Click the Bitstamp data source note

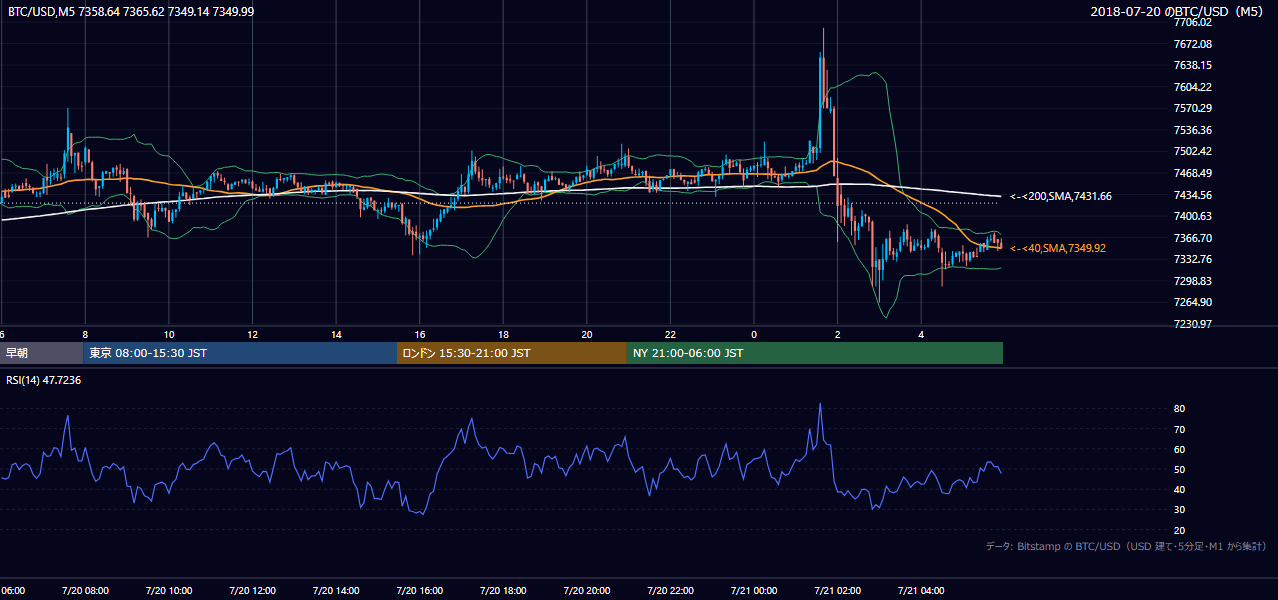(x=1126, y=546)
